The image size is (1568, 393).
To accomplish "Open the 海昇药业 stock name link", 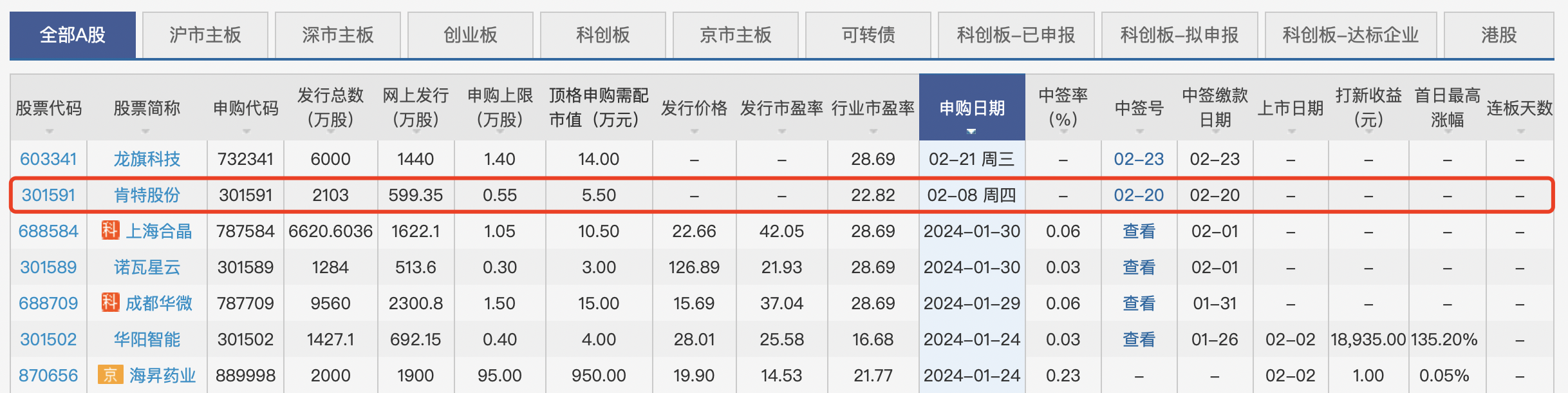I will pyautogui.click(x=162, y=376).
